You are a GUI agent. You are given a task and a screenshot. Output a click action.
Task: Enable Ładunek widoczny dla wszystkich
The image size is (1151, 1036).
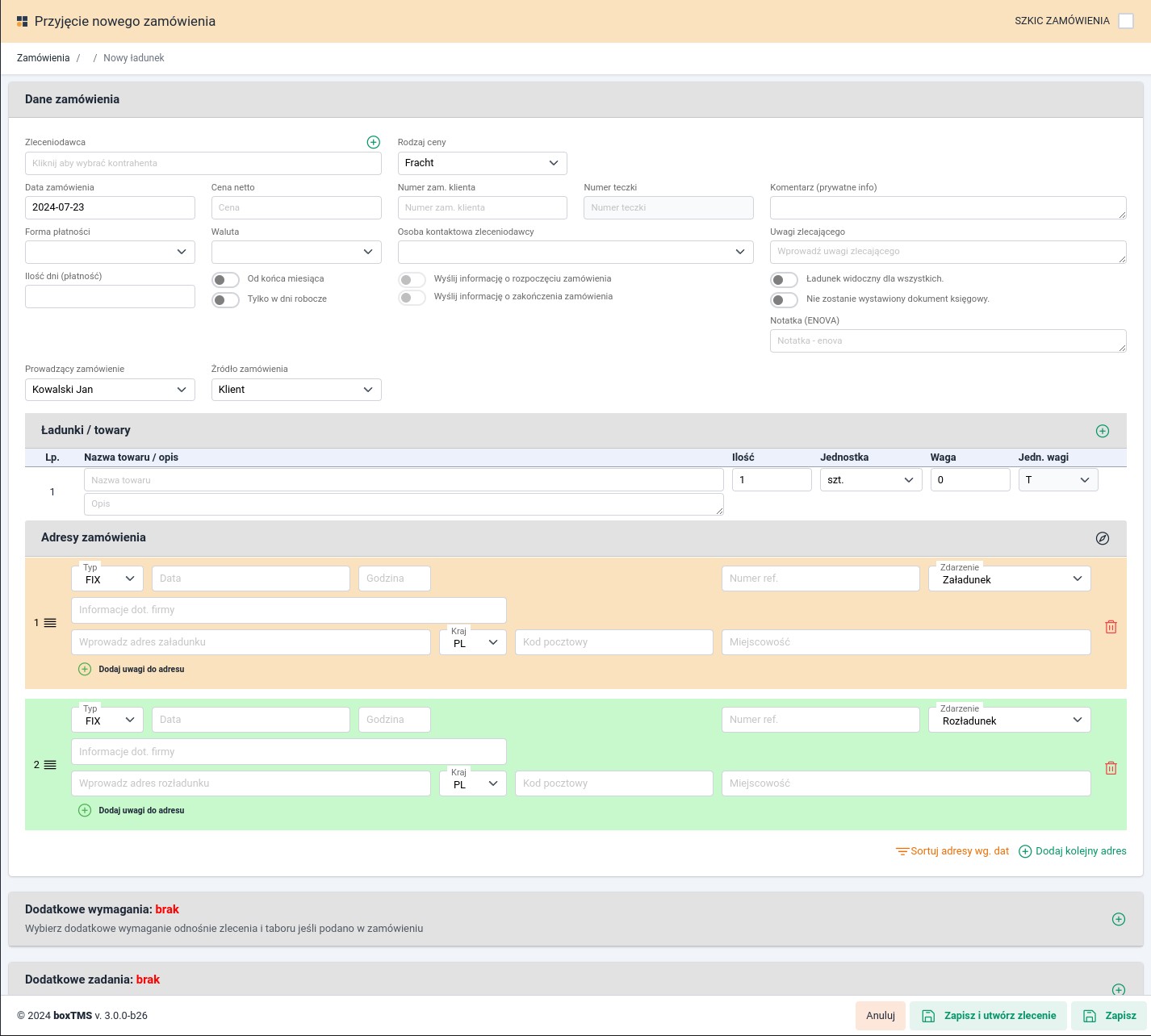click(784, 280)
